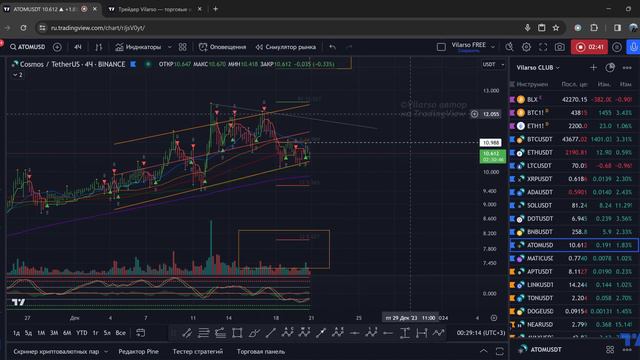This screenshot has height=360, width=640.
Task: Add symbol to watchlist plus icon
Action: (593, 67)
